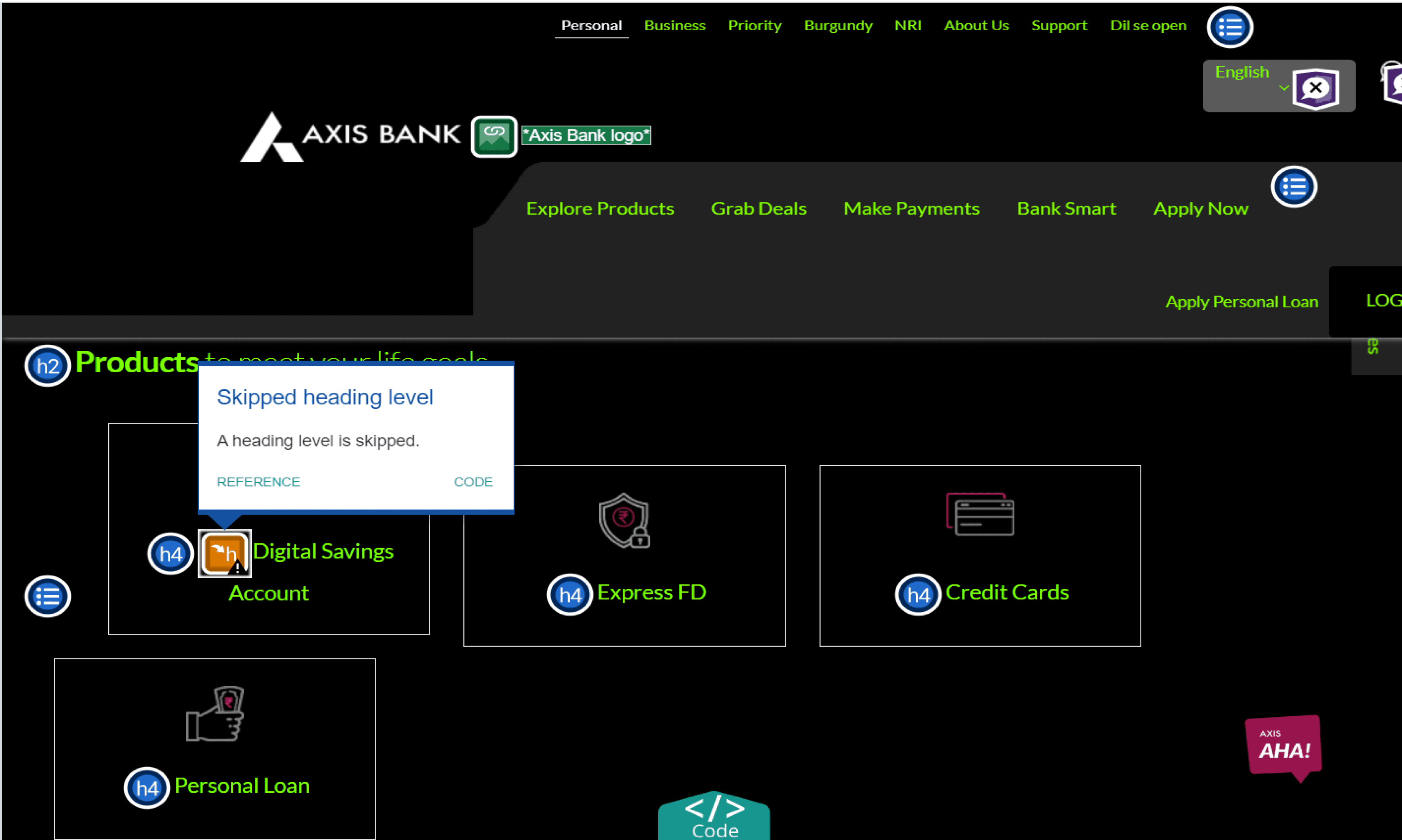This screenshot has height=840, width=1402.
Task: Click the '*Axis Bank logo*' alt text label
Action: (x=586, y=135)
